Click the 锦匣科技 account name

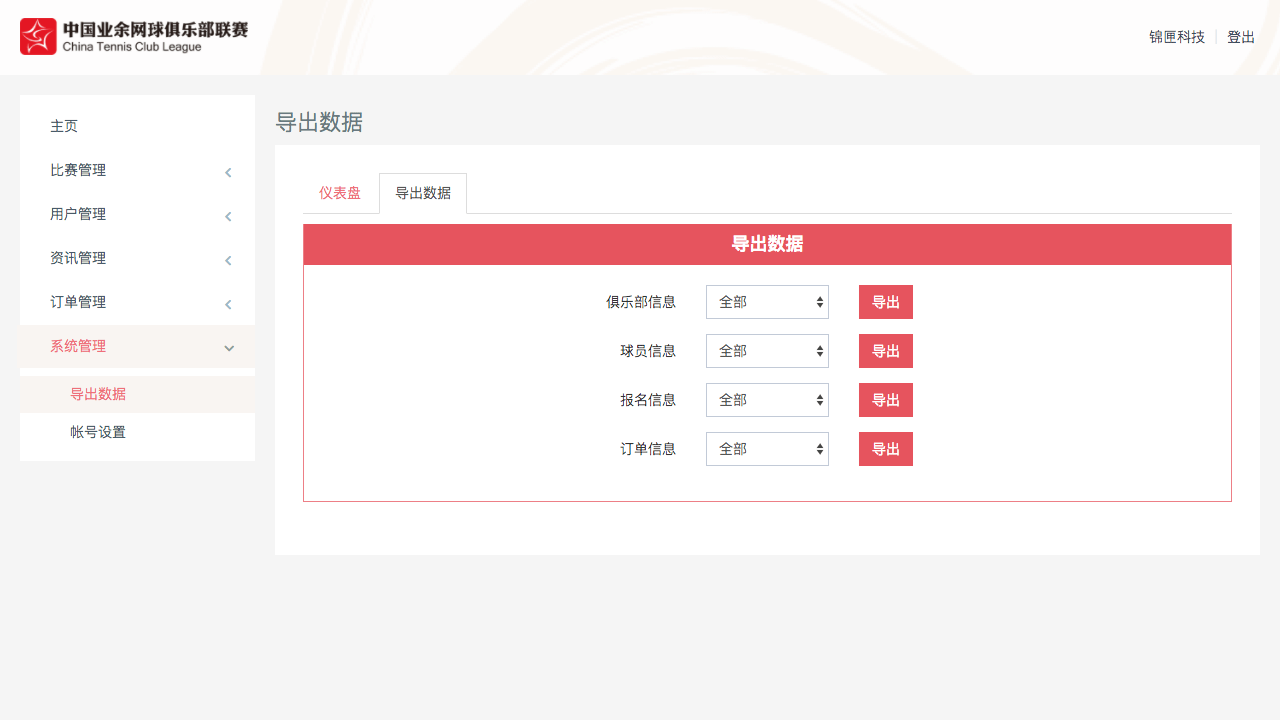tap(1177, 37)
